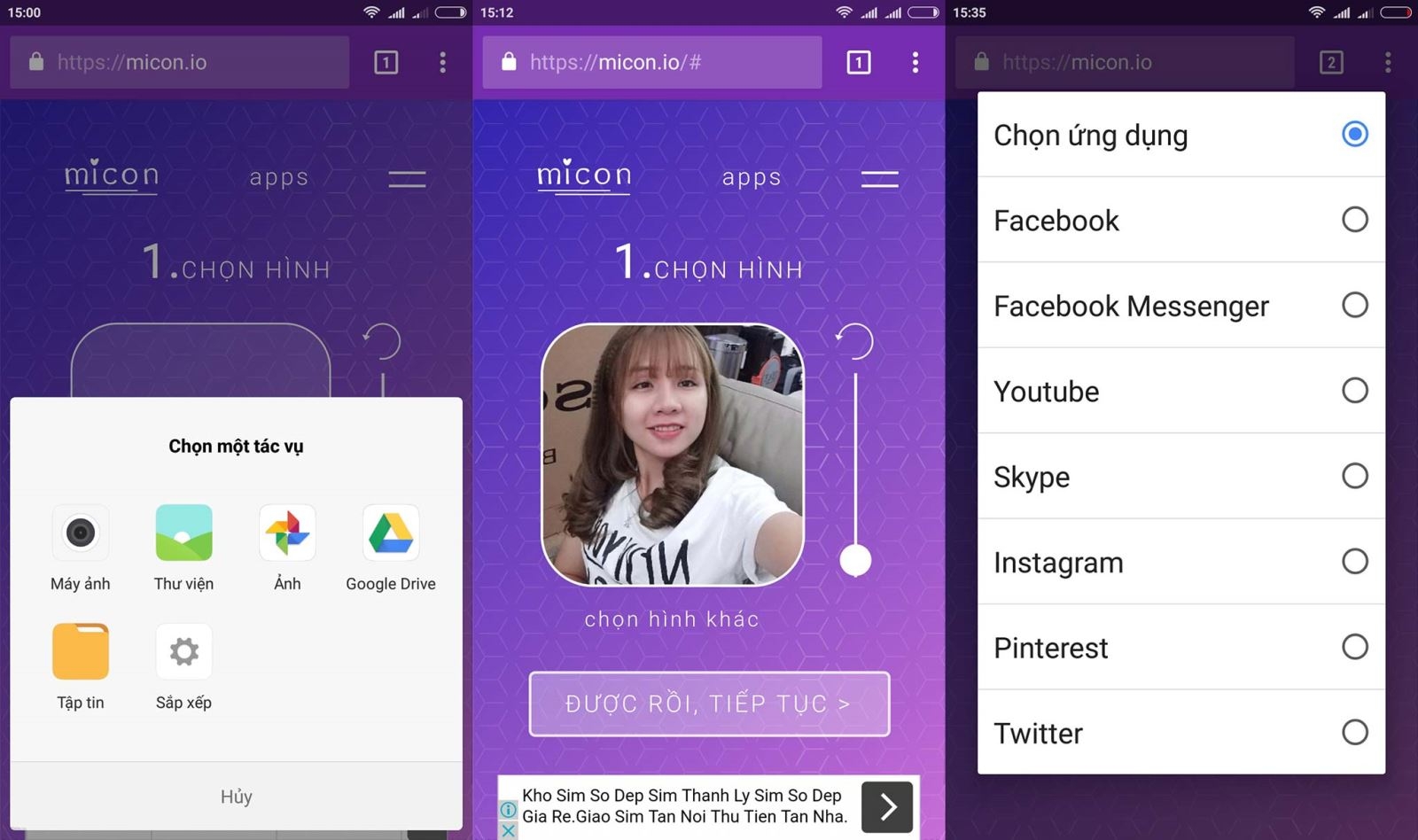1418x840 pixels.
Task: Open browser overflow menu in middle screen
Action: 915,62
